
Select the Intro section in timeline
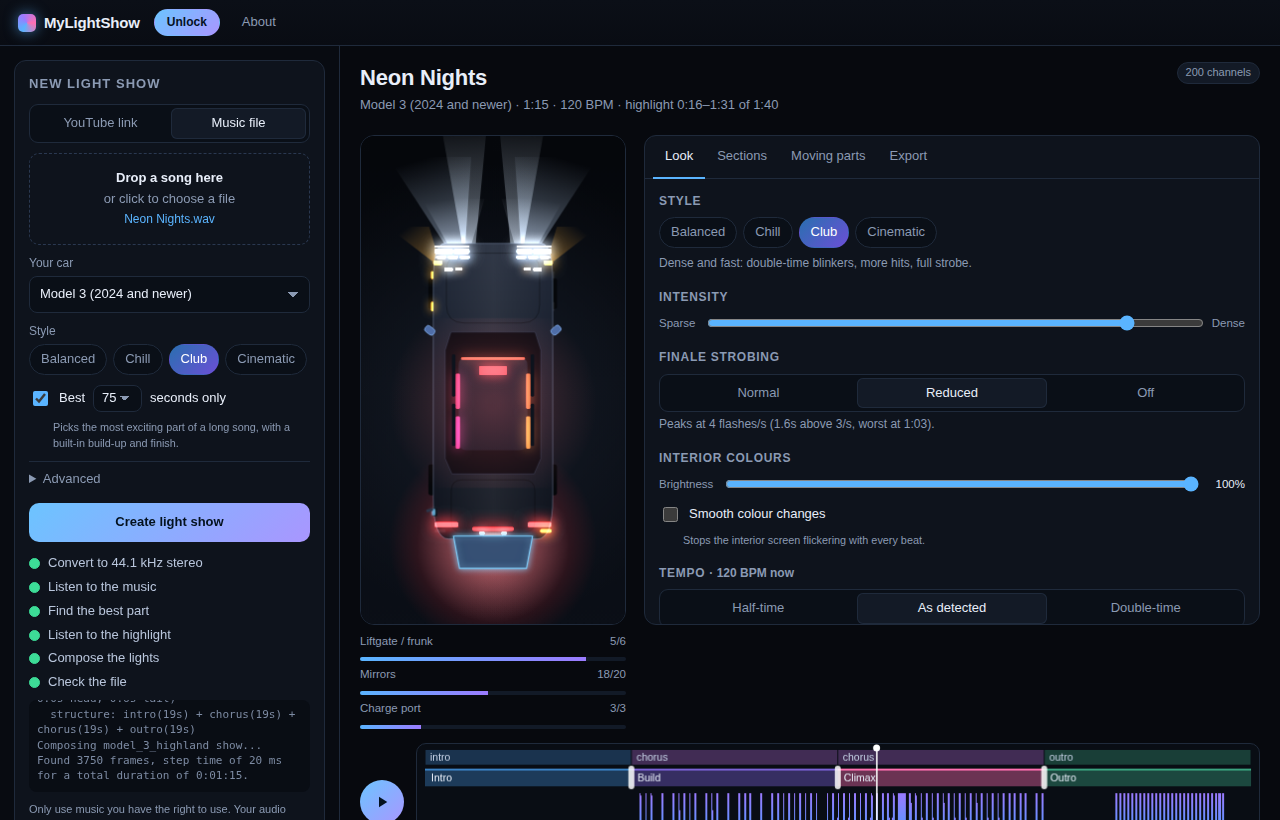click(x=527, y=778)
